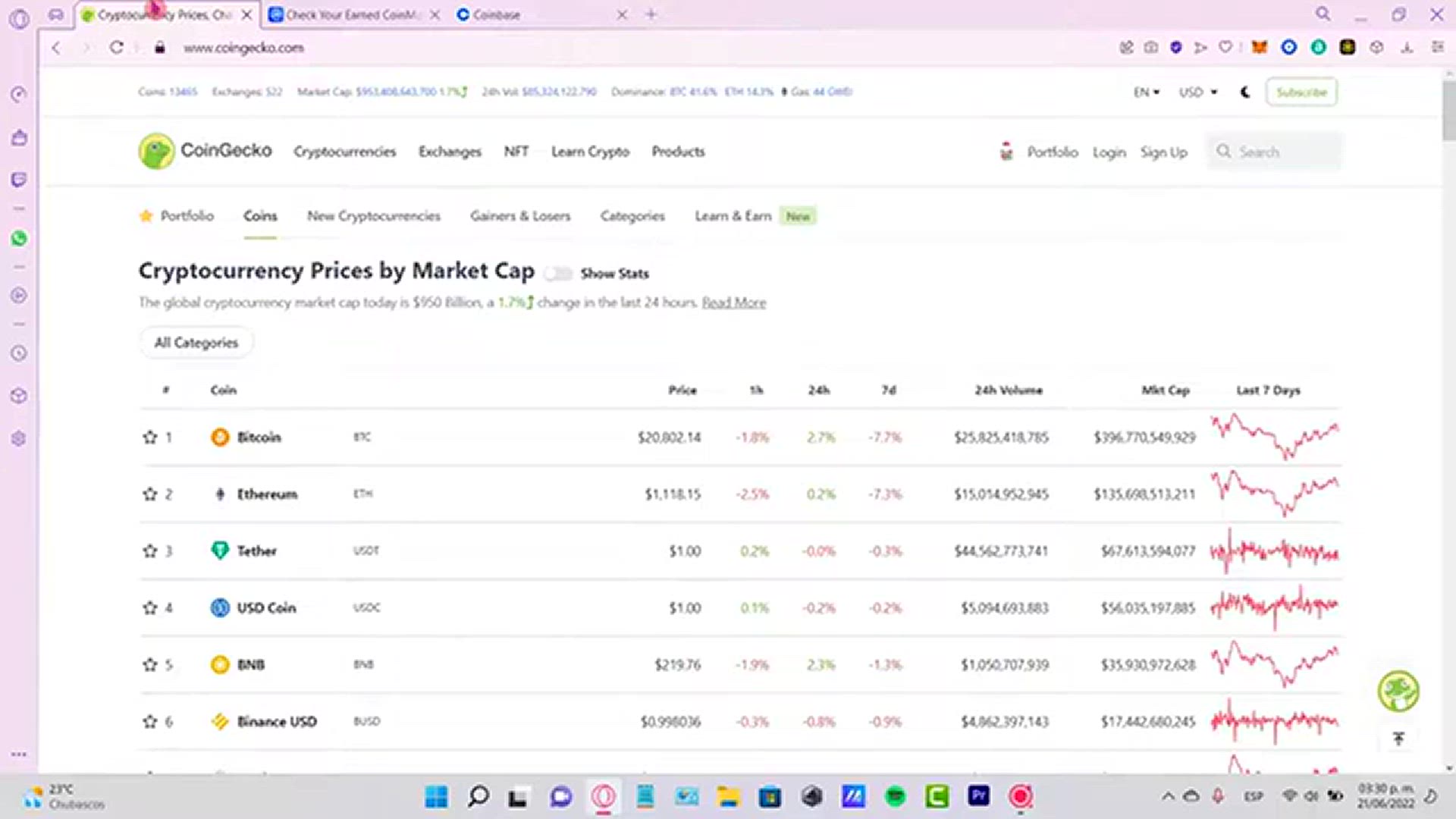Sort the table by Price column
Image resolution: width=1456 pixels, height=819 pixels.
point(682,390)
